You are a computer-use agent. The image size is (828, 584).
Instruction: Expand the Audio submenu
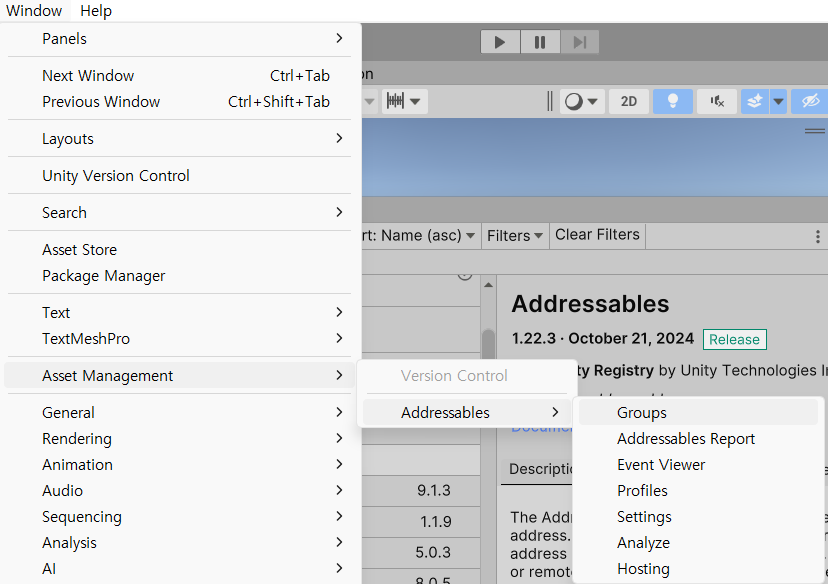pyautogui.click(x=180, y=491)
